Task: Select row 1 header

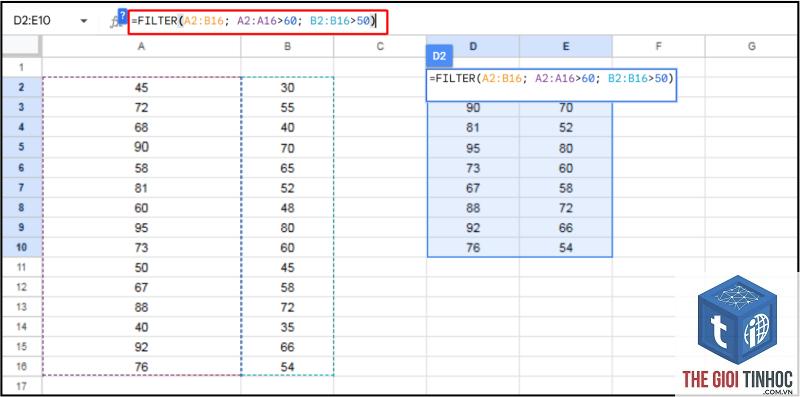Action: [x=21, y=67]
